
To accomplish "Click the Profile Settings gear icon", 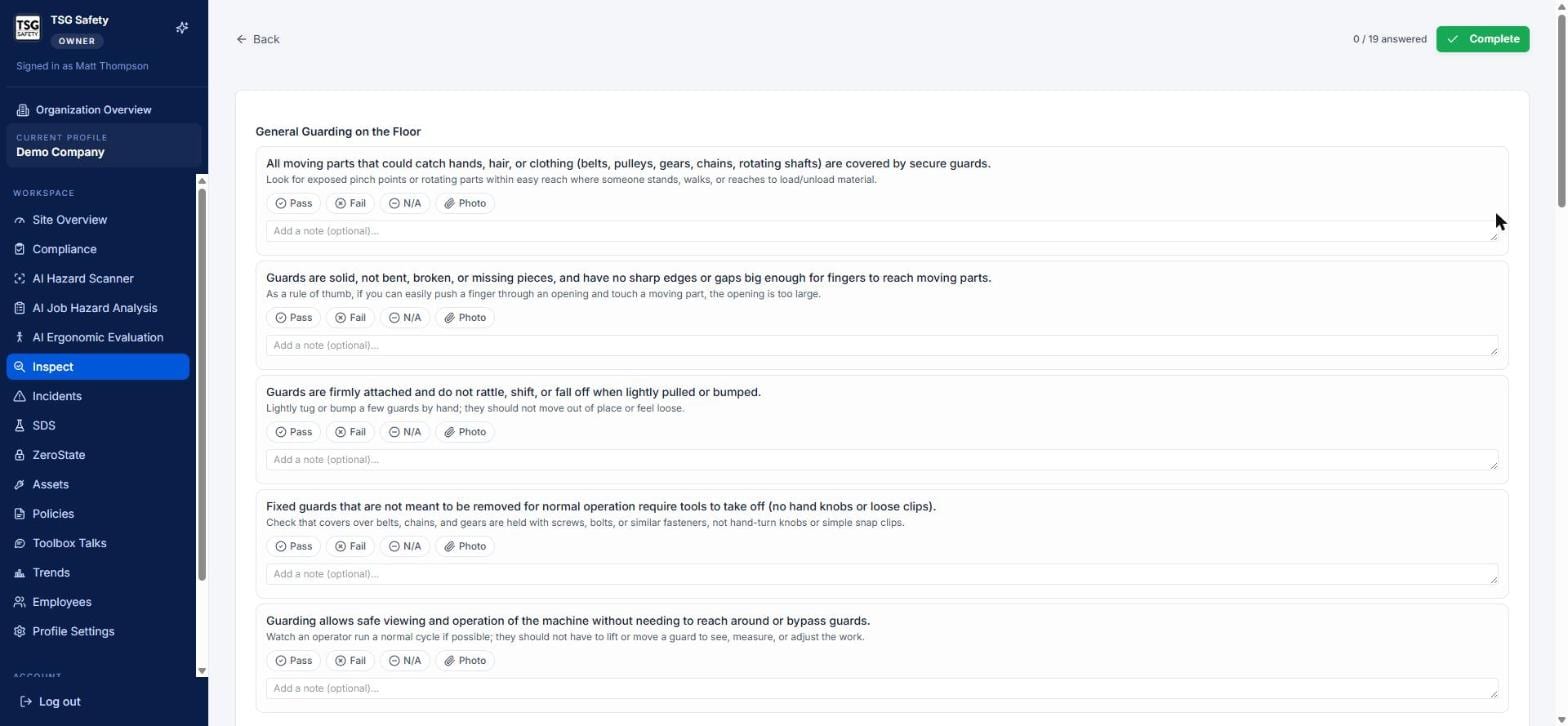I will pos(20,632).
